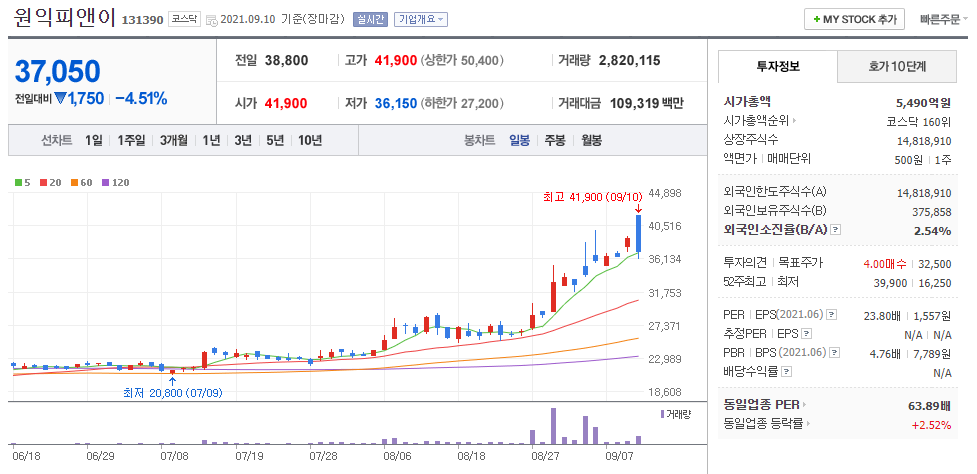Select the 3개월 line chart period
Viewport: 977px width, 474px height.
click(173, 140)
